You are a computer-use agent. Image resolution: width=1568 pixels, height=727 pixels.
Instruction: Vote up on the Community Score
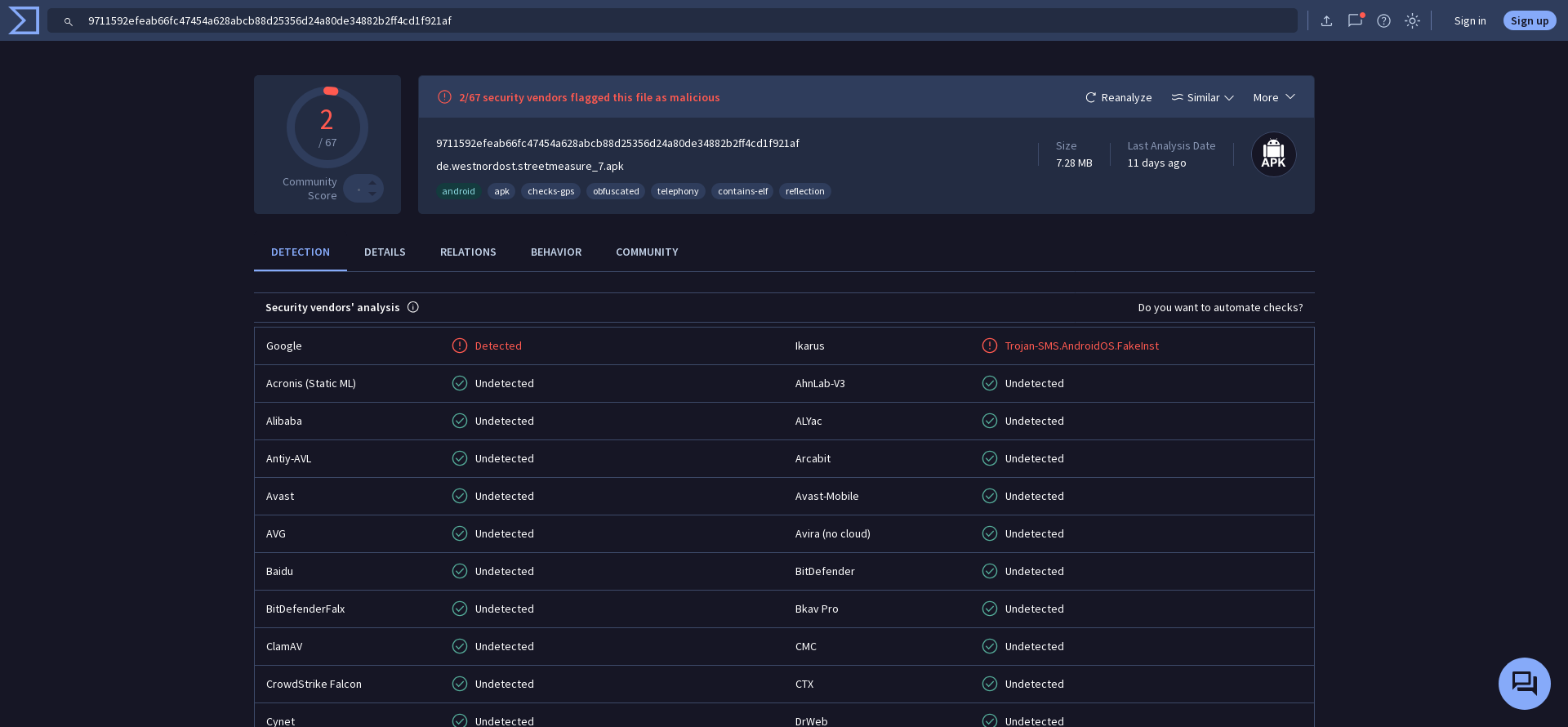coord(372,182)
